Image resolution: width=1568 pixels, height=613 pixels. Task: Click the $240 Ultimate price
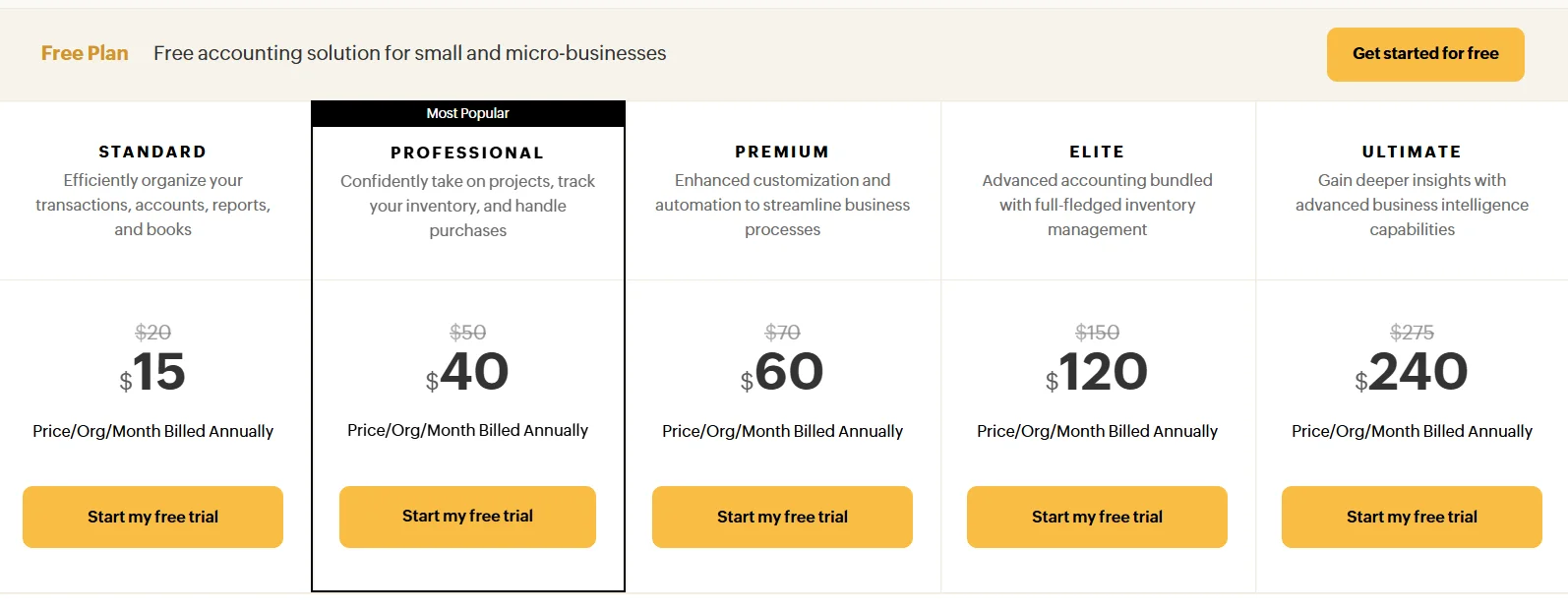click(x=1415, y=372)
